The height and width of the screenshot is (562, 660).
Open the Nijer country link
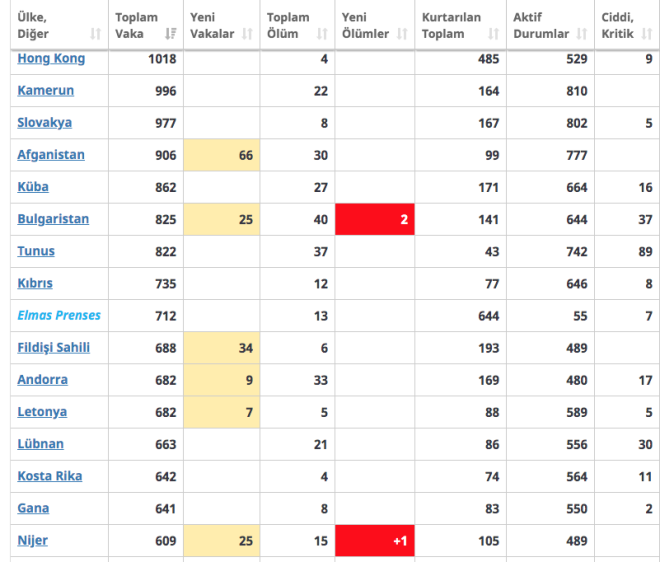[x=32, y=540]
